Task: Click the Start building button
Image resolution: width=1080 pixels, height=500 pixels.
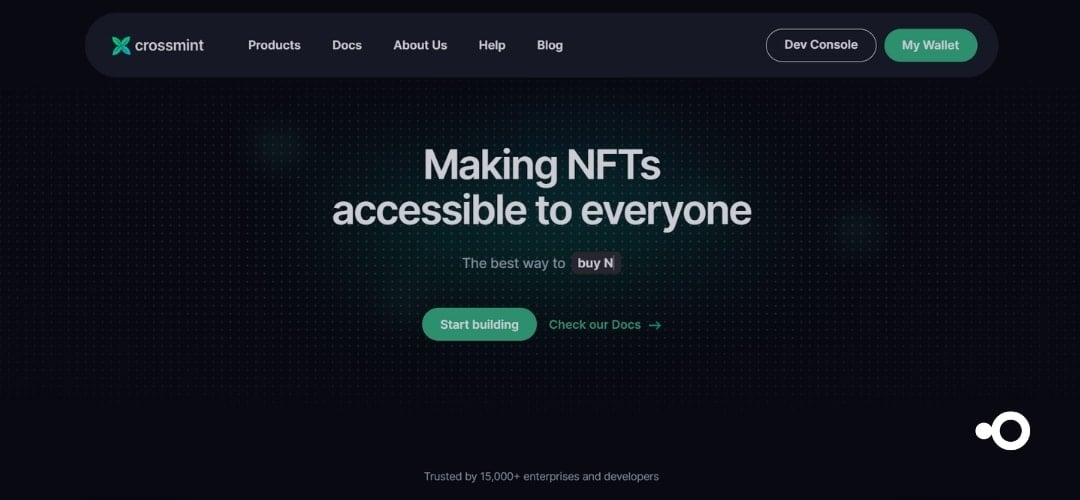Action: point(479,324)
